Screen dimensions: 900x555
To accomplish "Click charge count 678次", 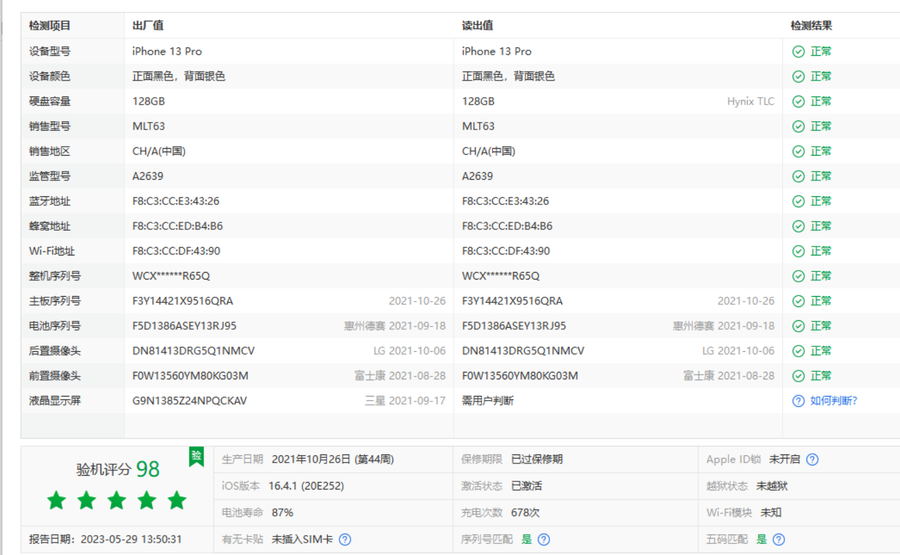I will pos(525,513).
